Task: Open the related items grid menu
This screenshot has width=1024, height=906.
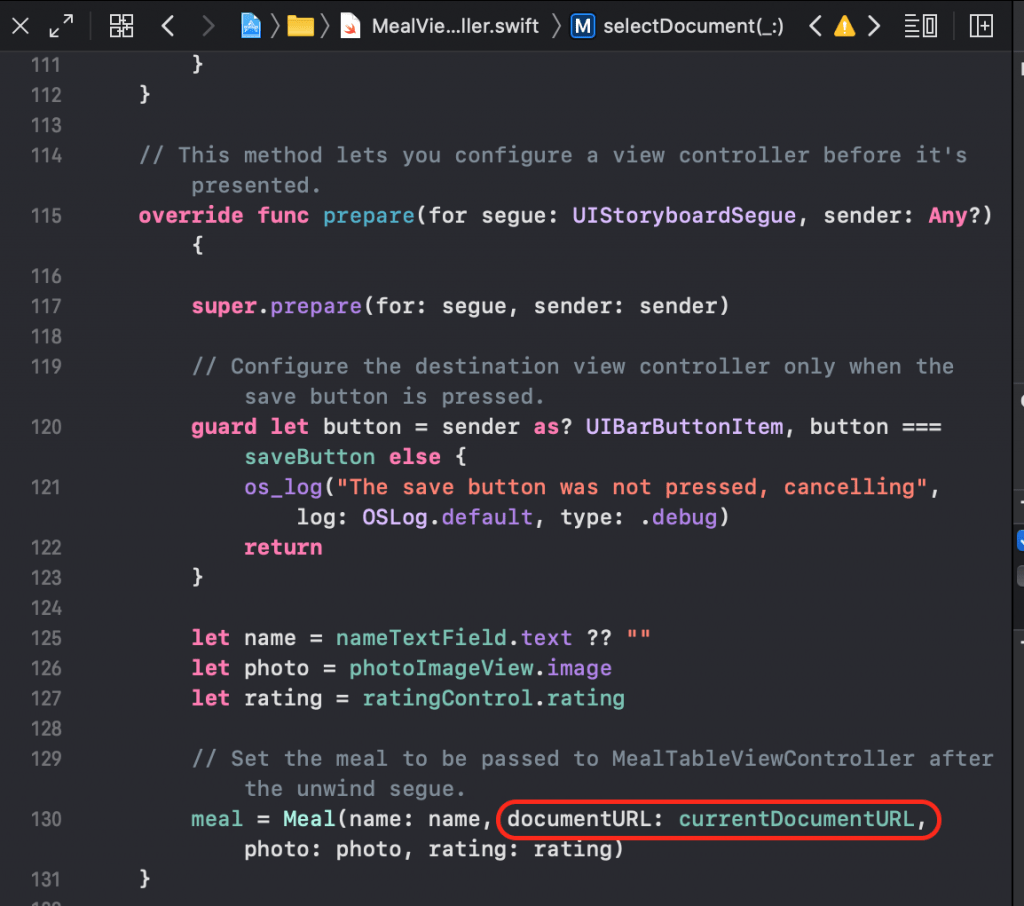Action: tap(121, 26)
